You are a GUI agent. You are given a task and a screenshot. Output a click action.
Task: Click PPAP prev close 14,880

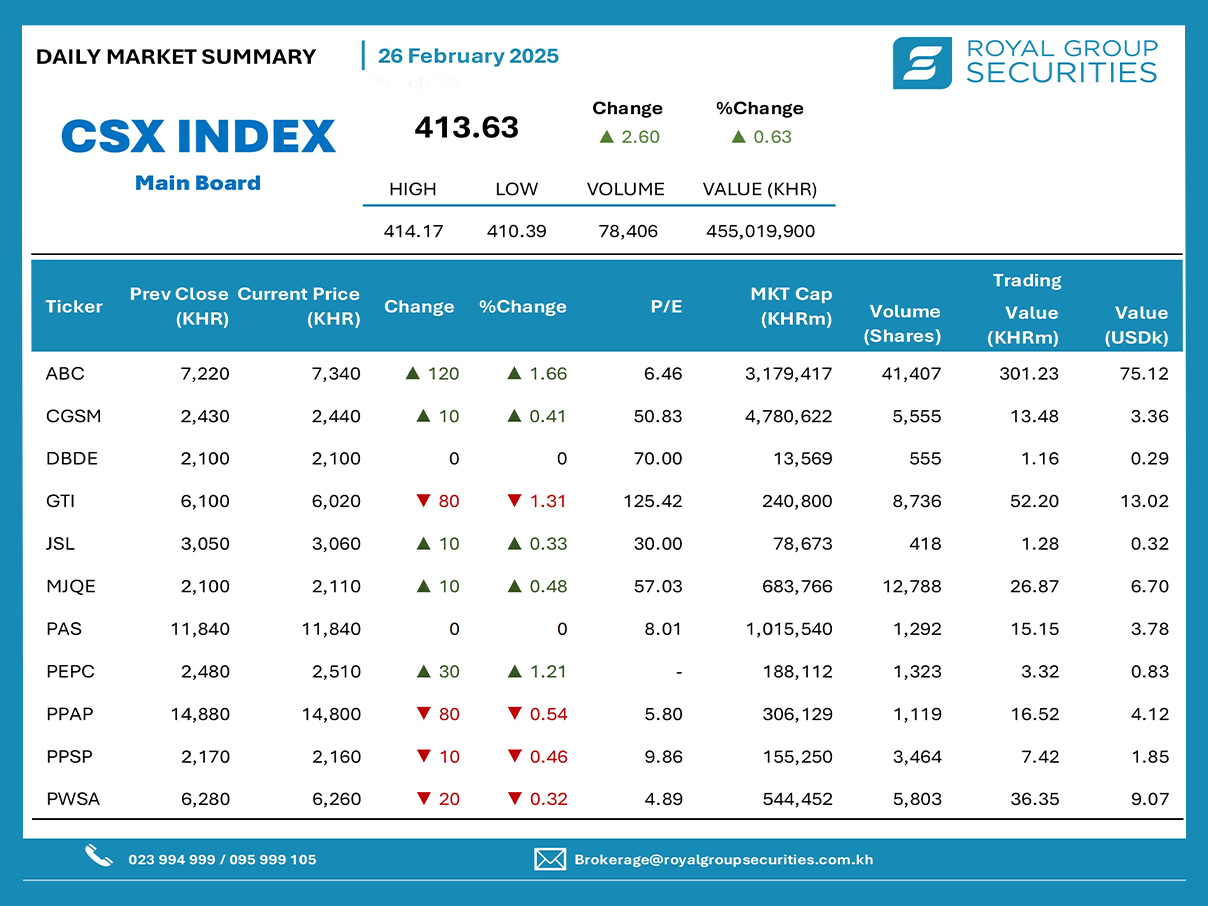(x=201, y=714)
